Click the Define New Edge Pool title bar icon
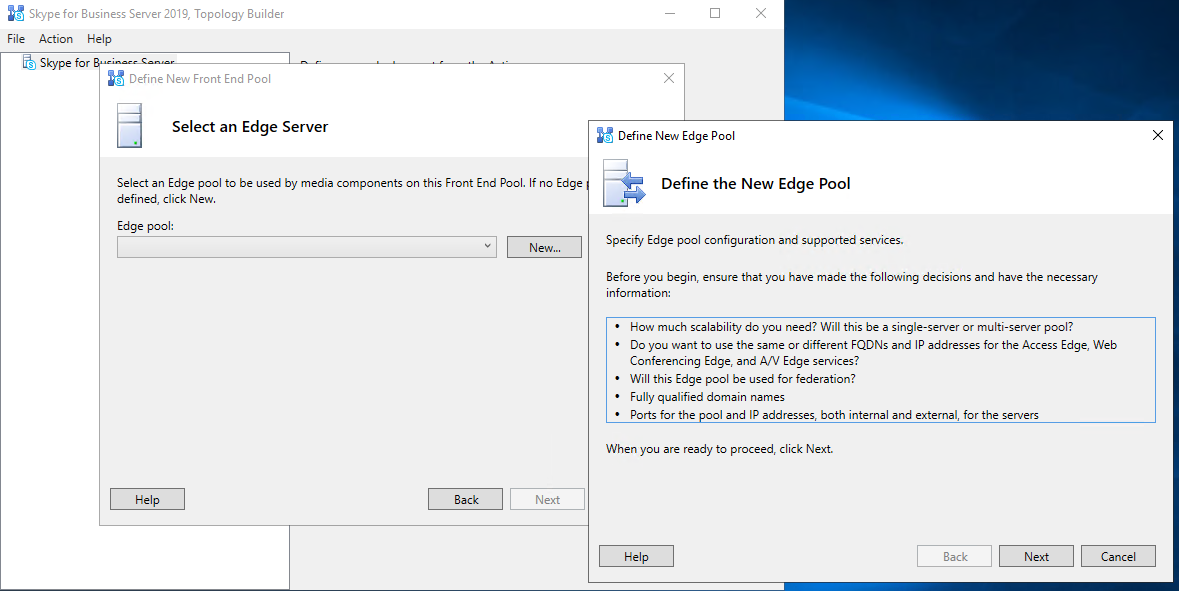The height and width of the screenshot is (591, 1179). coord(604,135)
